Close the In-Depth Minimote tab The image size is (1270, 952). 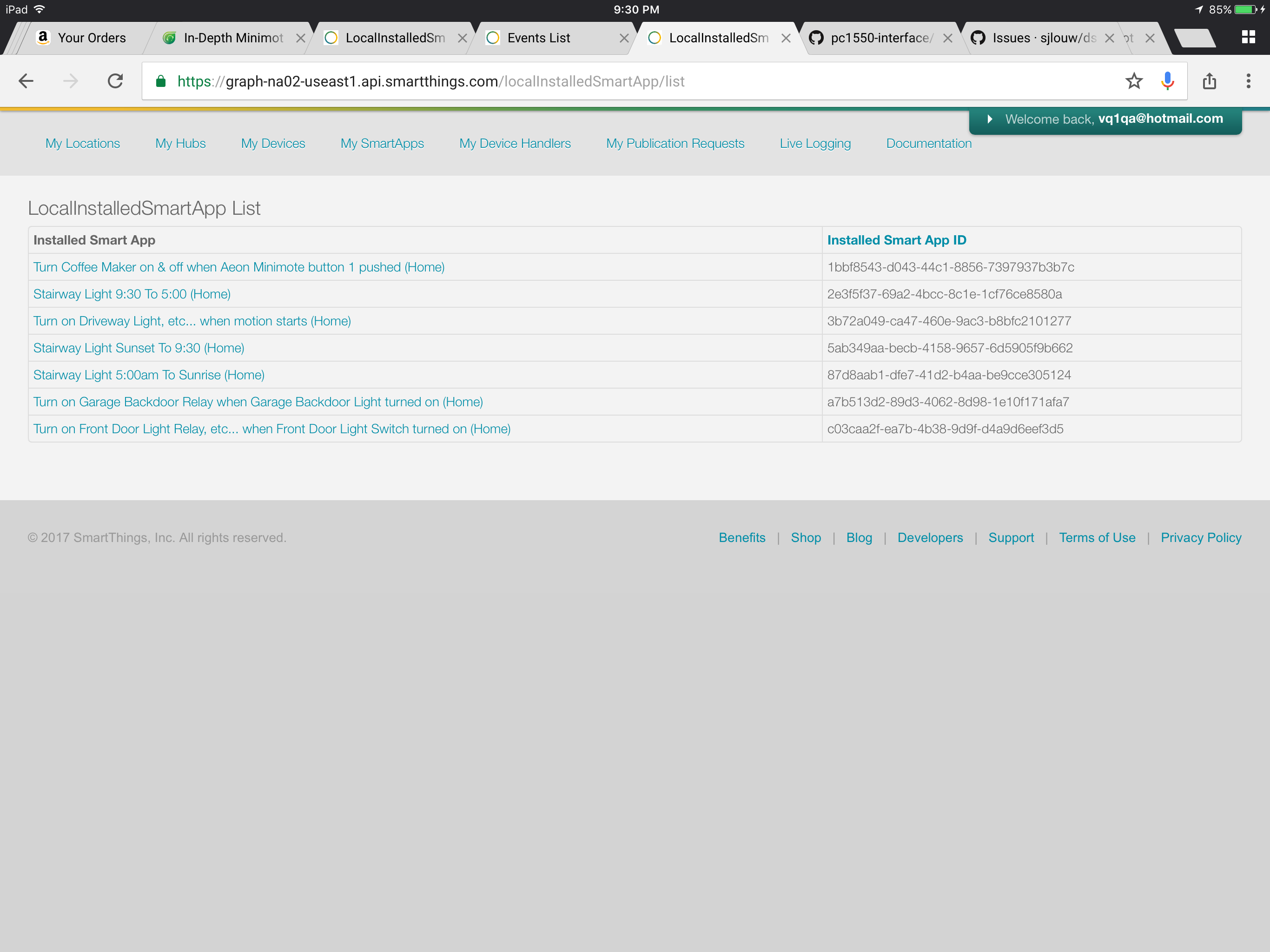[300, 38]
